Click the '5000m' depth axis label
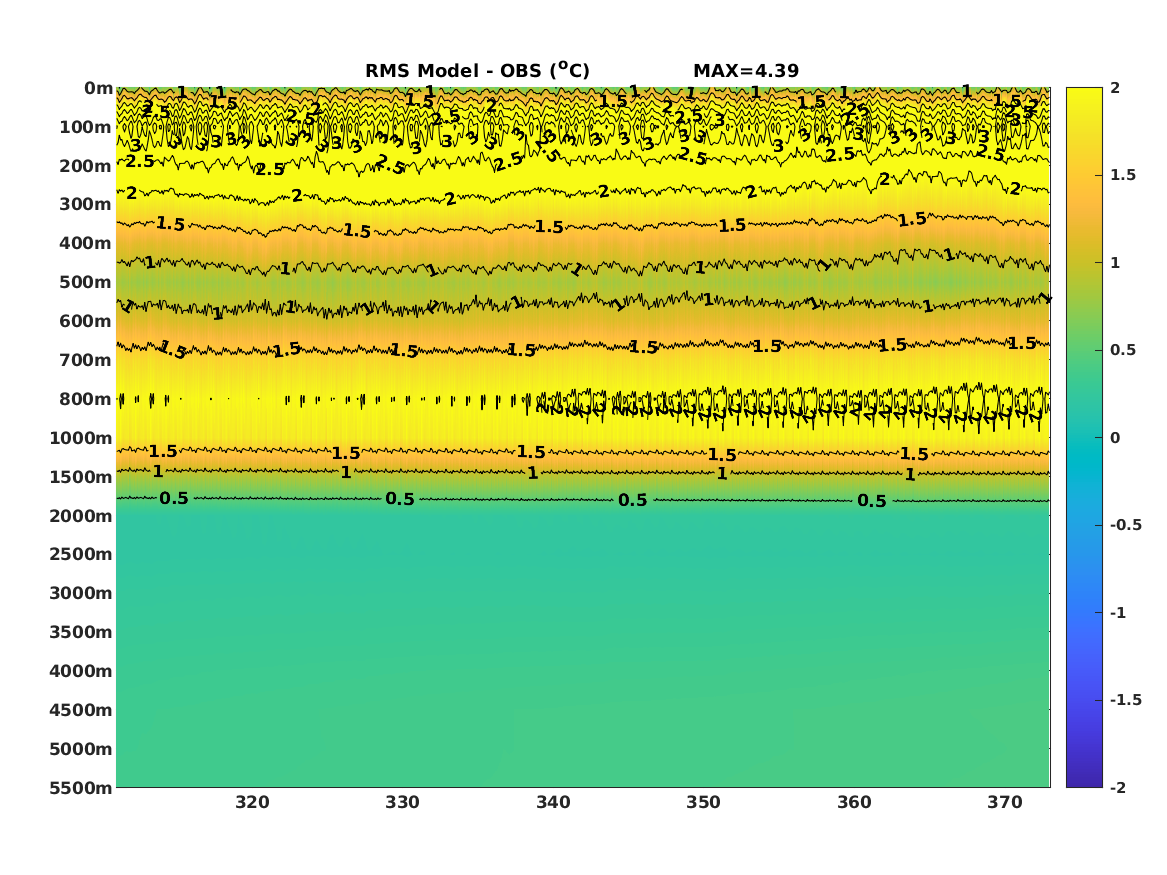Screen dimensions: 1167x875 tap(81, 749)
